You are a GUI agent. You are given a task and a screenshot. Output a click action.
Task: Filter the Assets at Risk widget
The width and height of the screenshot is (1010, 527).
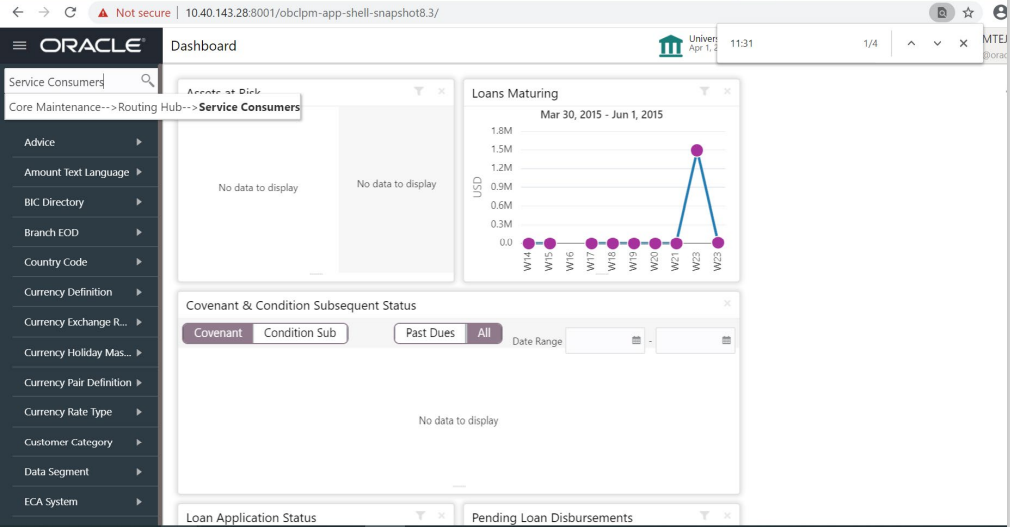pyautogui.click(x=419, y=91)
